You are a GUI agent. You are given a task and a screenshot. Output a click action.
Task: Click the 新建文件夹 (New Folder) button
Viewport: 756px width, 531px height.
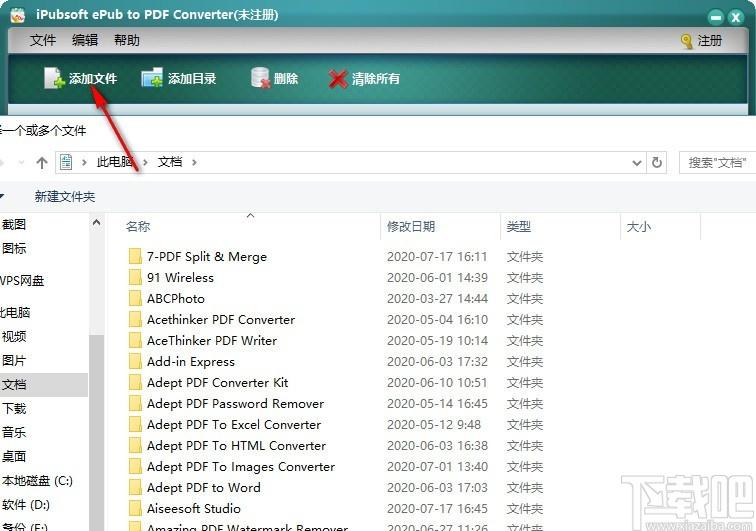65,197
